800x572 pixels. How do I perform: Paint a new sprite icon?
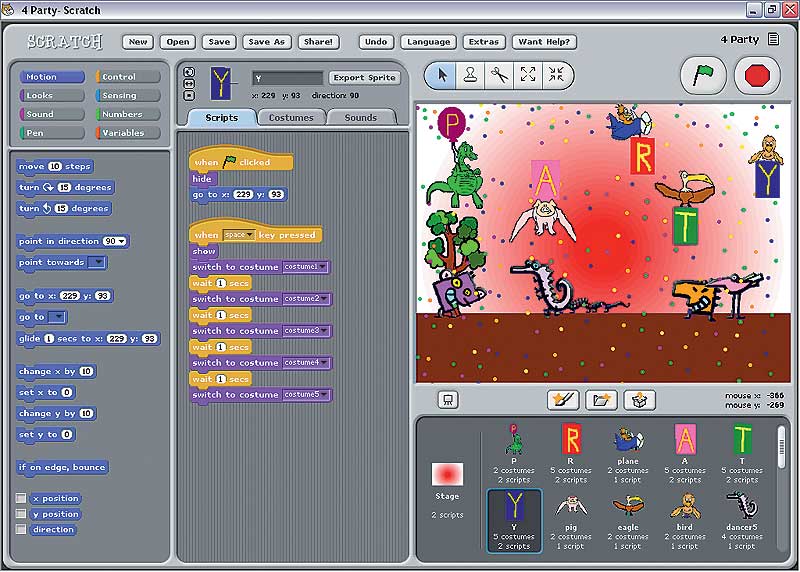point(563,400)
